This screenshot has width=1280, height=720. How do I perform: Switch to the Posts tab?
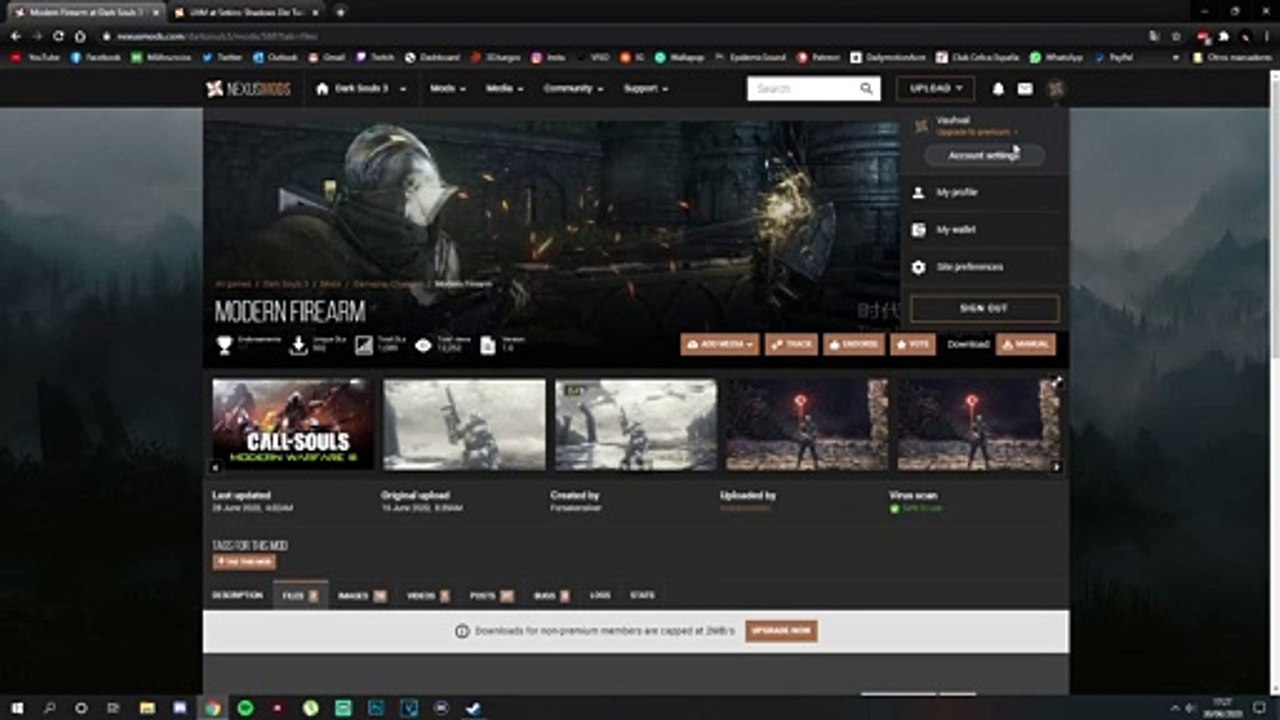point(491,596)
